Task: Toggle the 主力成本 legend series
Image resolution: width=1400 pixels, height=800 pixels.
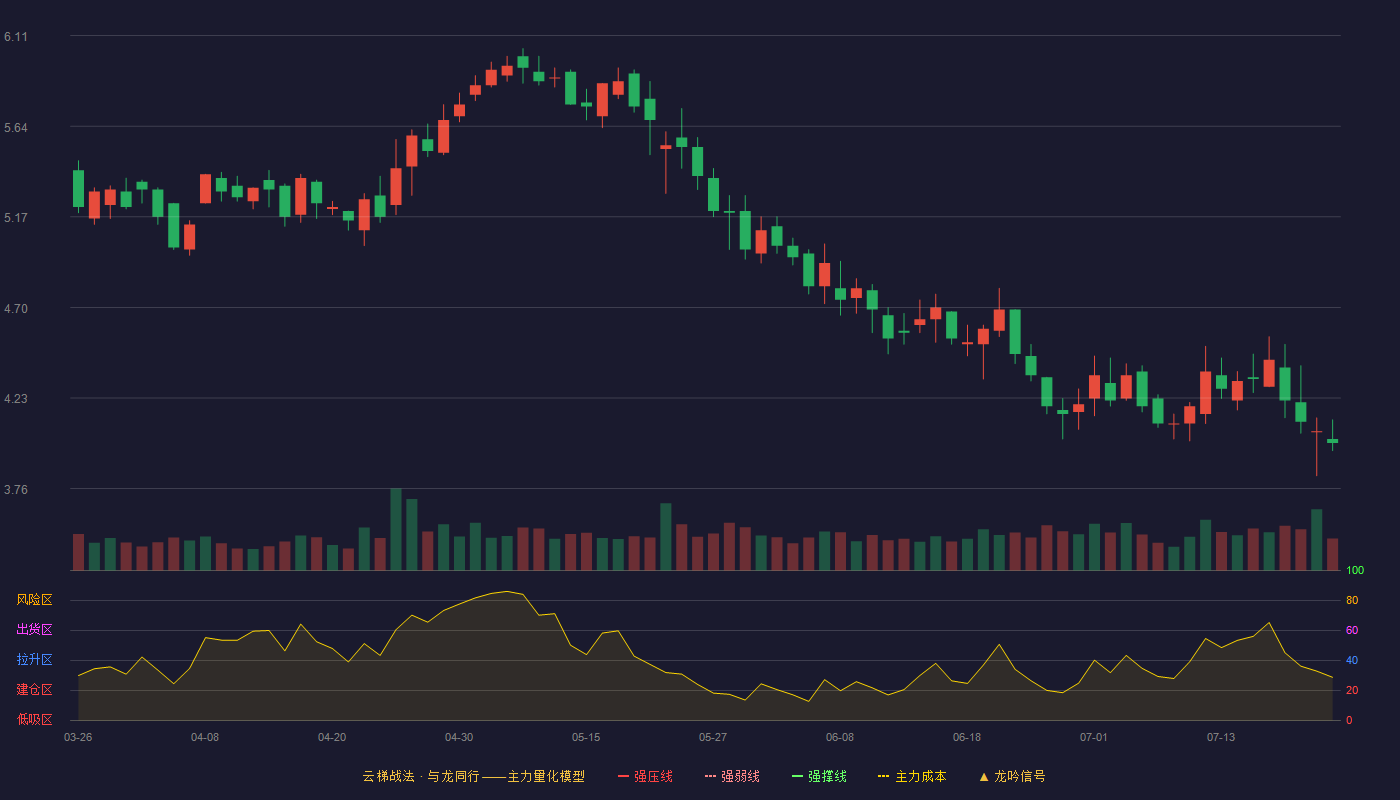Action: [x=912, y=776]
